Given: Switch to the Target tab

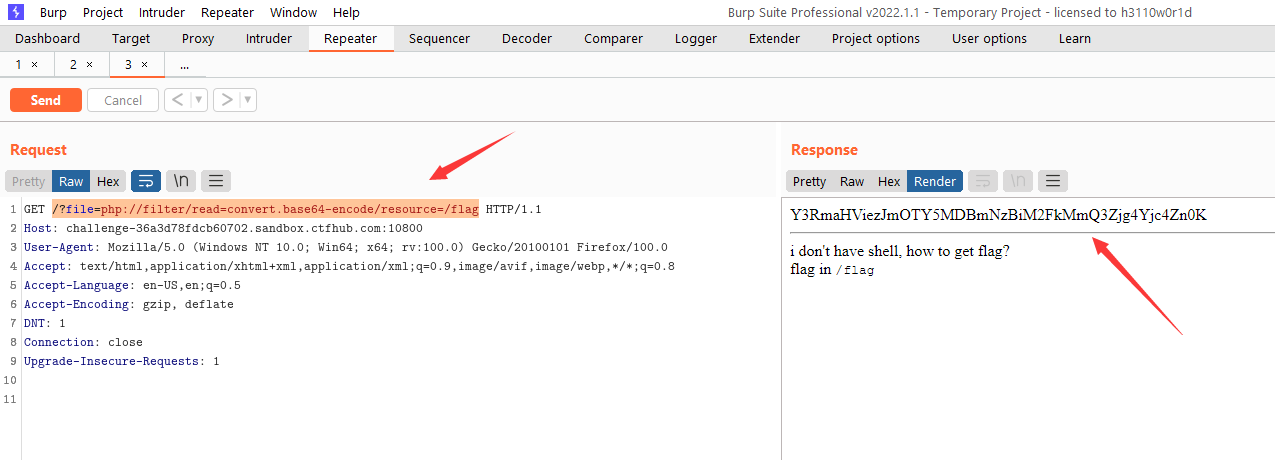Looking at the screenshot, I should click(x=131, y=39).
